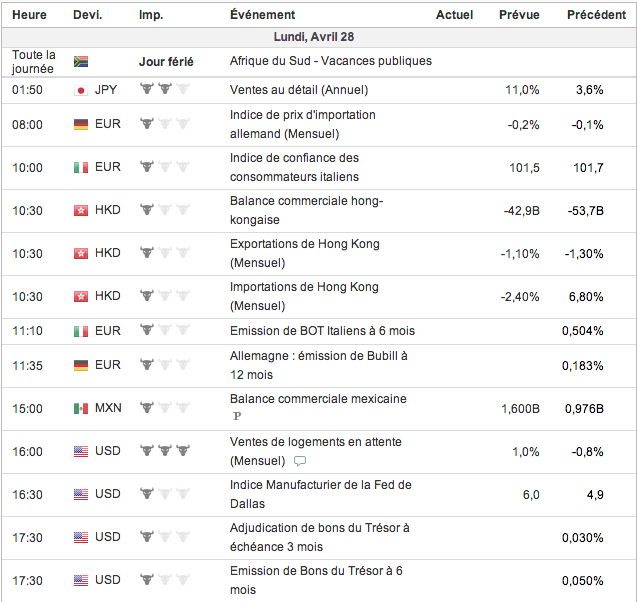
Task: Click the importance bull icons for Ventes au détail
Action: coord(164,90)
